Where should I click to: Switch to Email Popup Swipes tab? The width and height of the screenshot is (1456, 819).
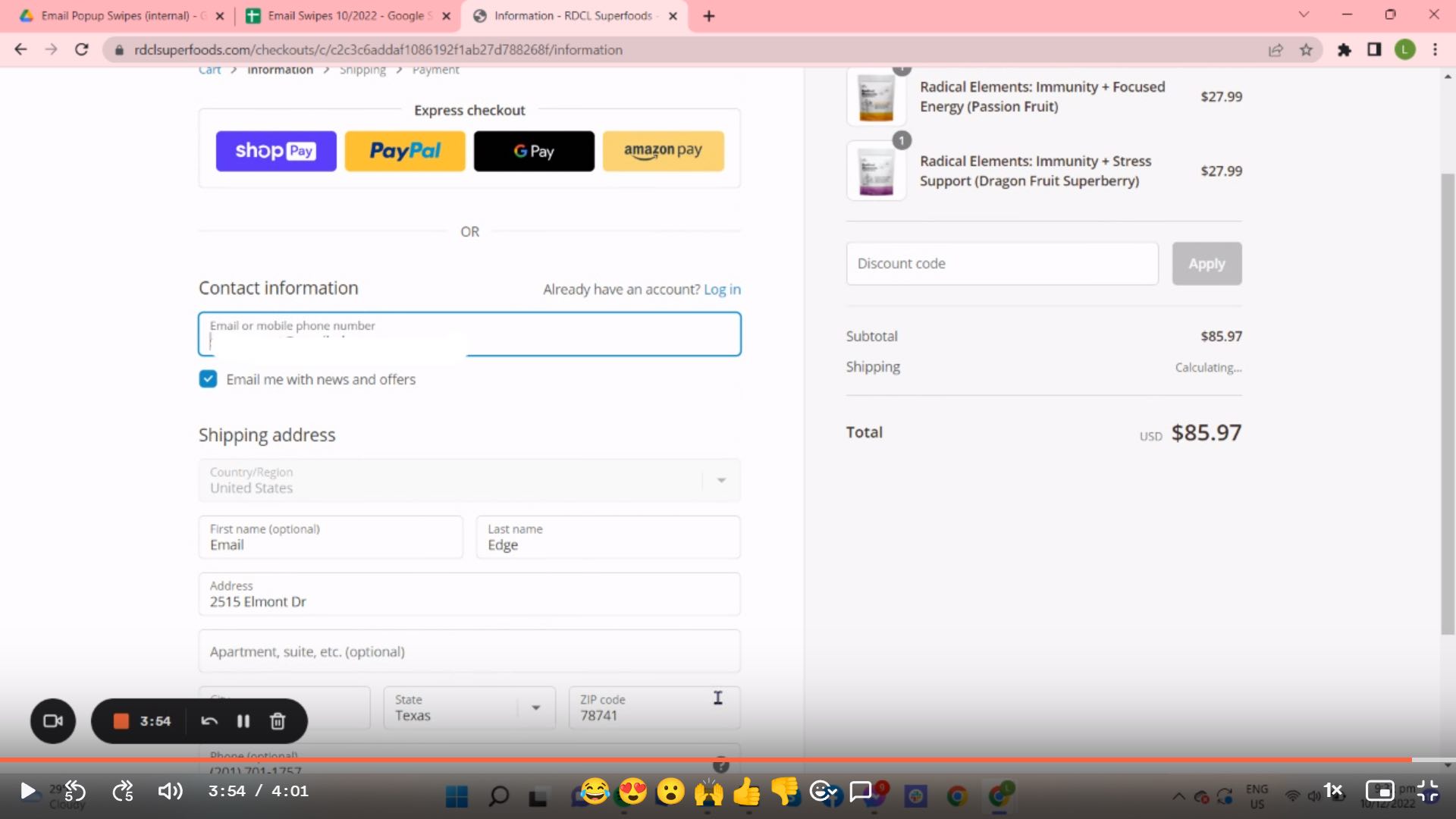(115, 16)
